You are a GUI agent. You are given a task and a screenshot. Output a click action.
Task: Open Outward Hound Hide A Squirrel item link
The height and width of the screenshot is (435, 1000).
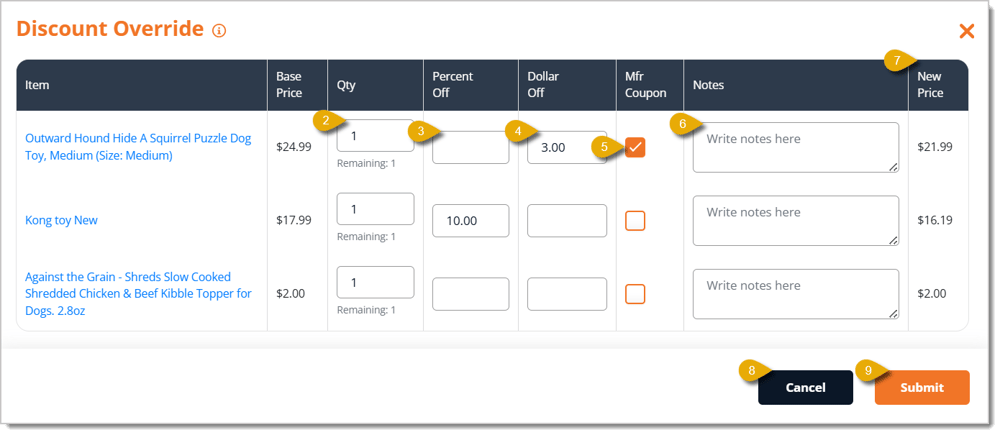(138, 147)
